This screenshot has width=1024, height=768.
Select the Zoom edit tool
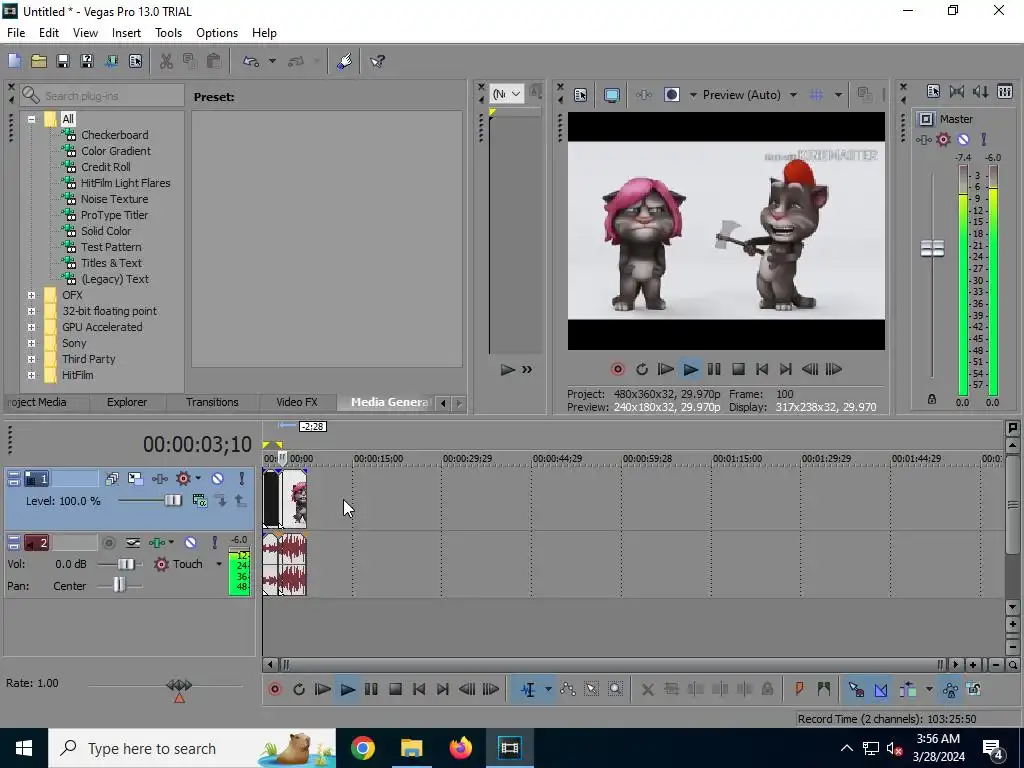(615, 689)
